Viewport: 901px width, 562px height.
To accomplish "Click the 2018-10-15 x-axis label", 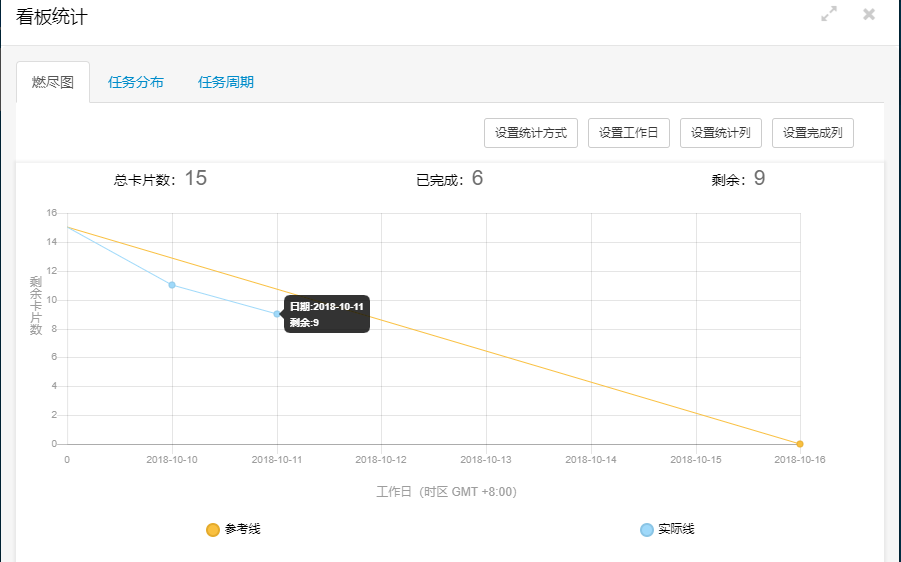I will [696, 460].
